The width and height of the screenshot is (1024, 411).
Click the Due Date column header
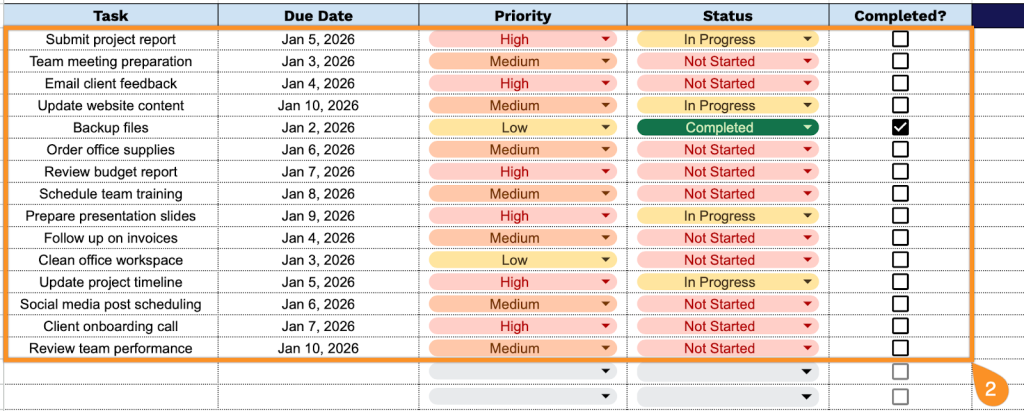tap(318, 15)
